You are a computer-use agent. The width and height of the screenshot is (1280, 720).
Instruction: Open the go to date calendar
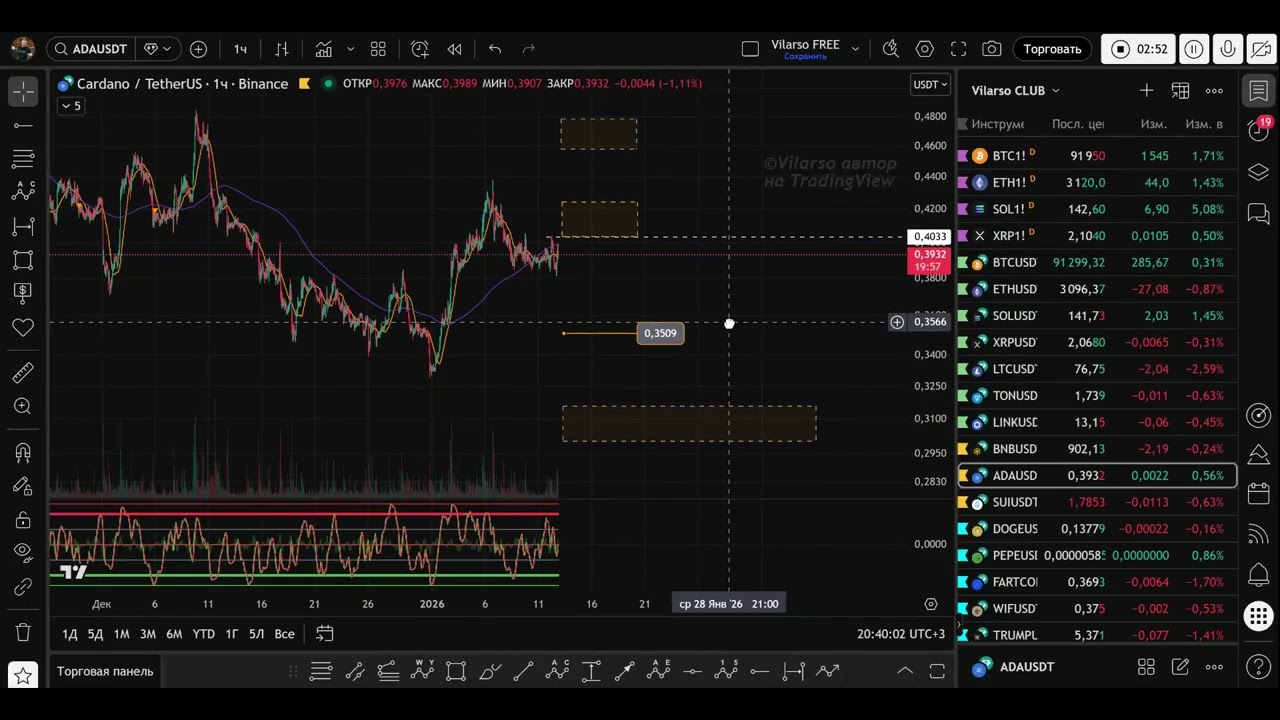pos(324,633)
